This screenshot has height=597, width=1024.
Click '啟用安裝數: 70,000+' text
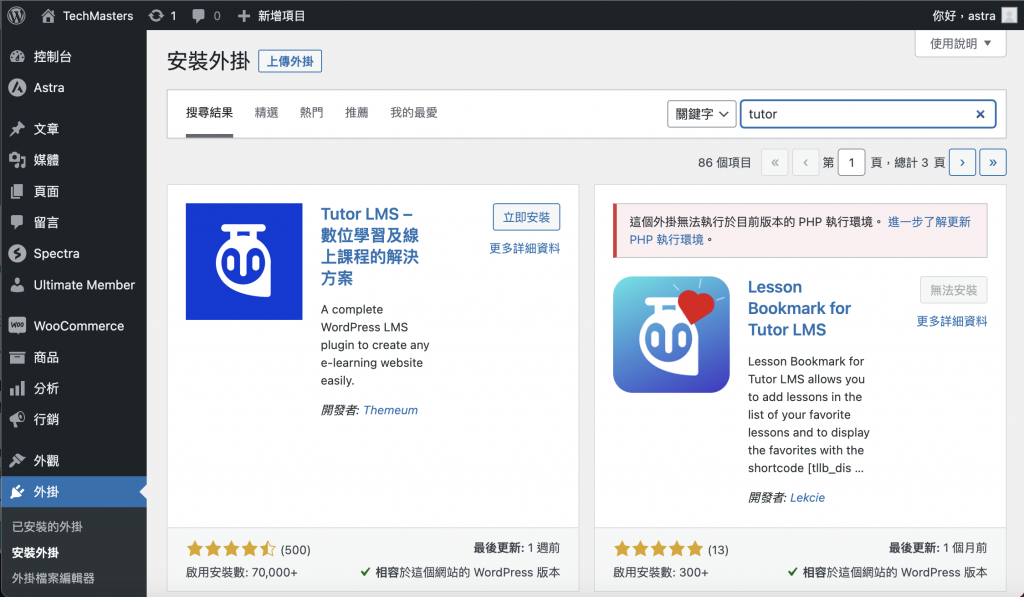[x=242, y=572]
